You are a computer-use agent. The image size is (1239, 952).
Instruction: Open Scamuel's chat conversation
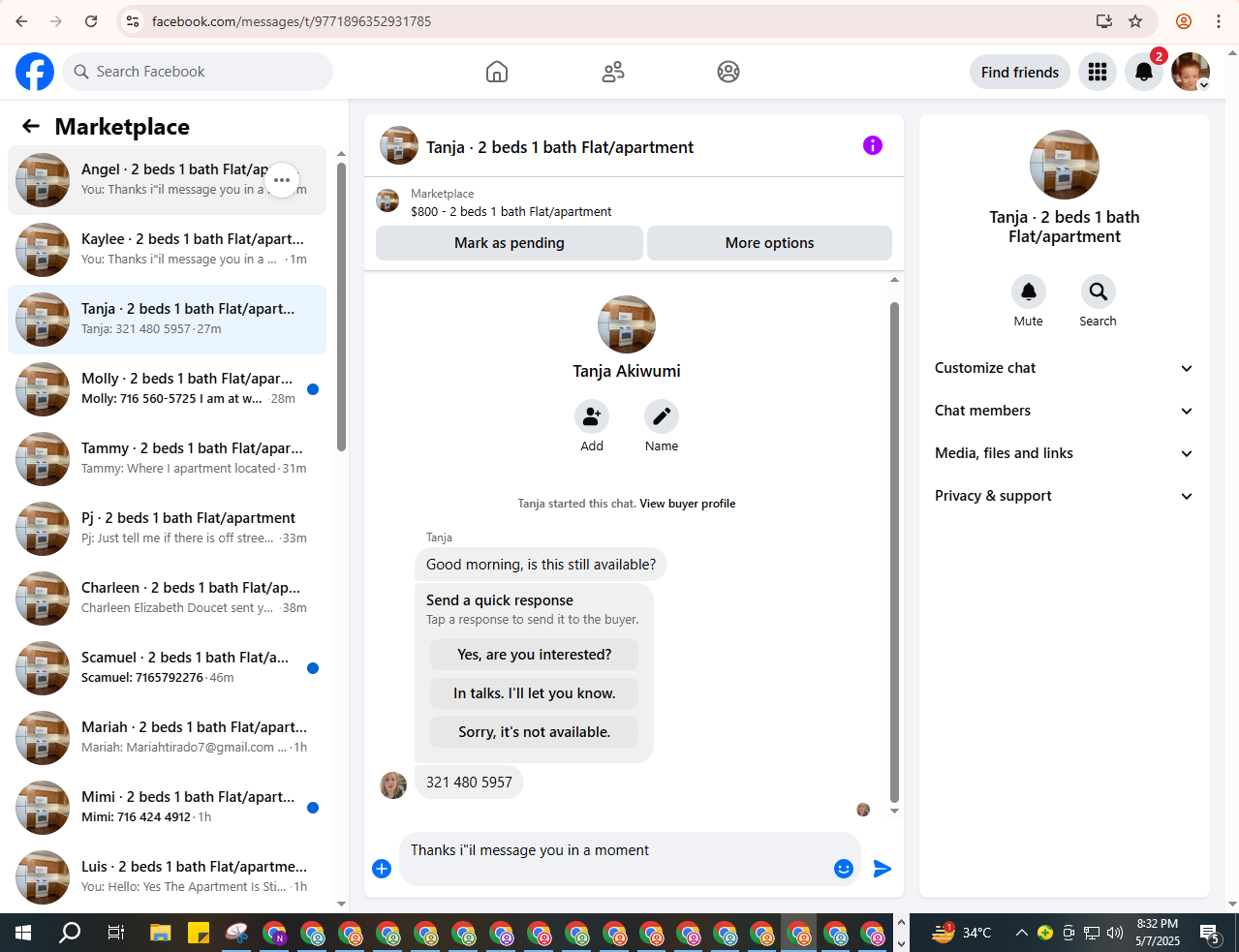167,668
